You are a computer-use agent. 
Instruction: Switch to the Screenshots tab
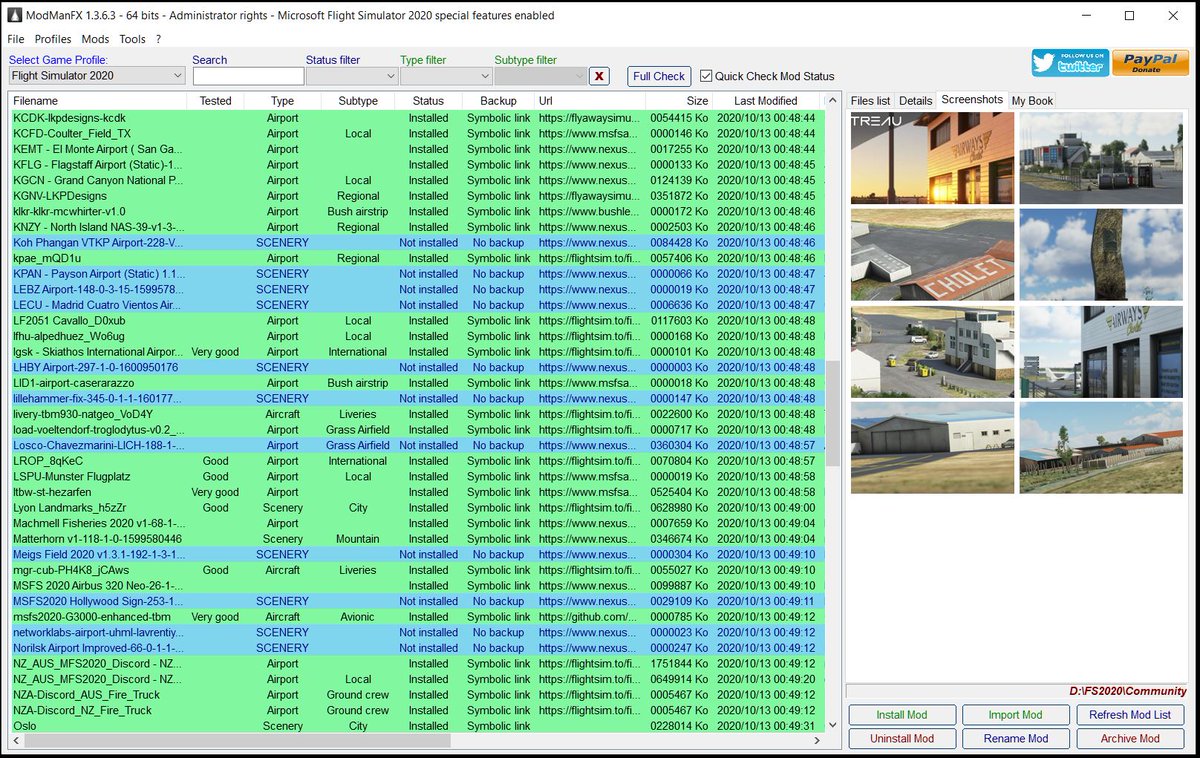(x=972, y=100)
